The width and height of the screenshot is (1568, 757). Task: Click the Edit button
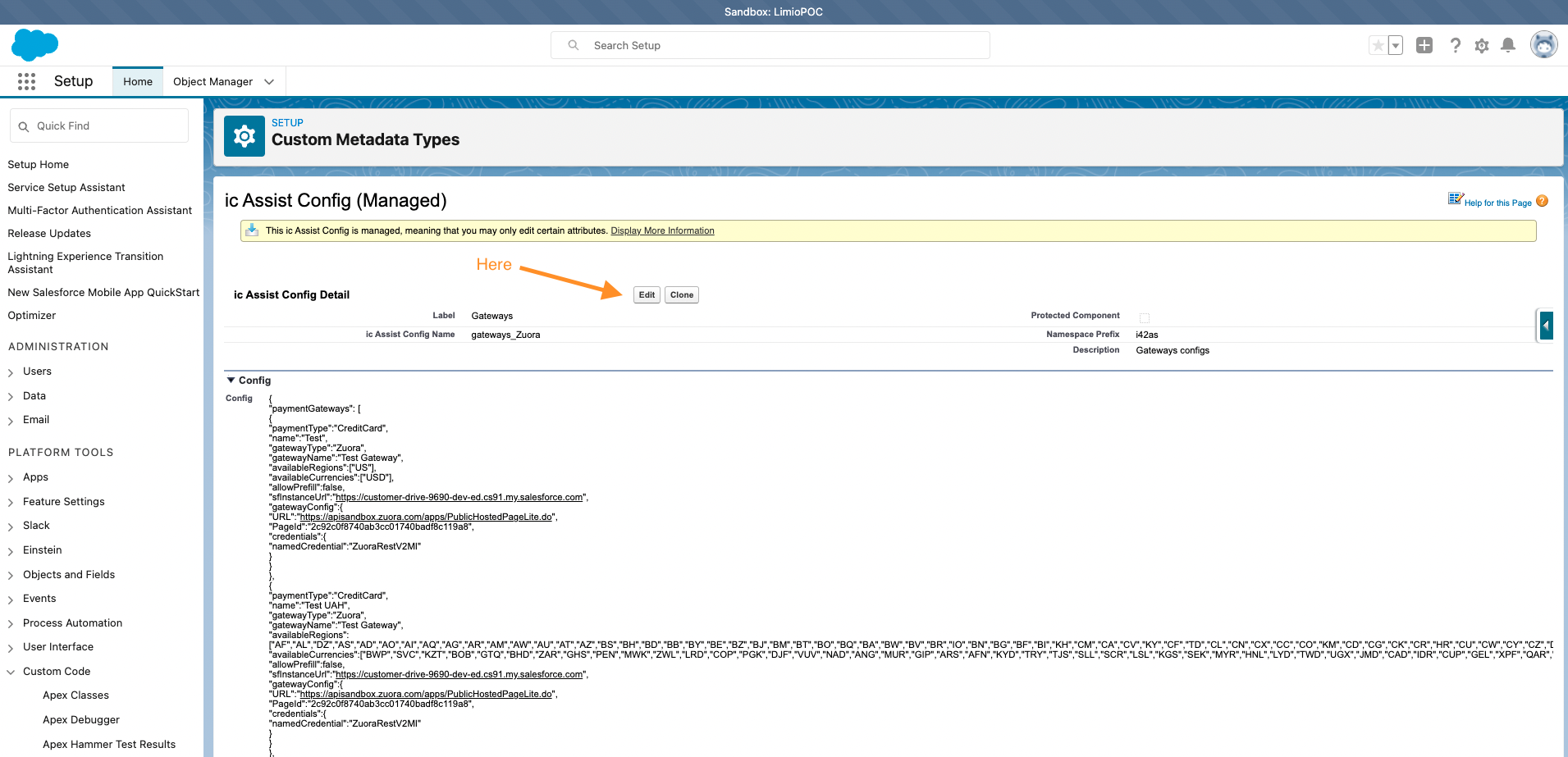[647, 295]
